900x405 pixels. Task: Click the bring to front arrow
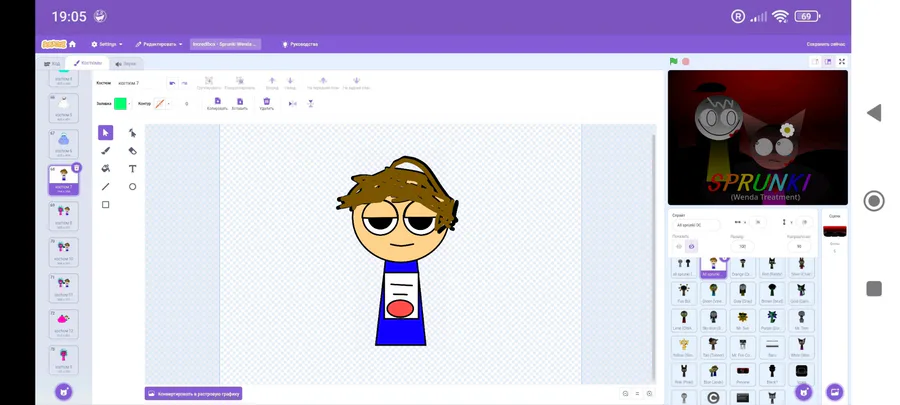tap(323, 83)
